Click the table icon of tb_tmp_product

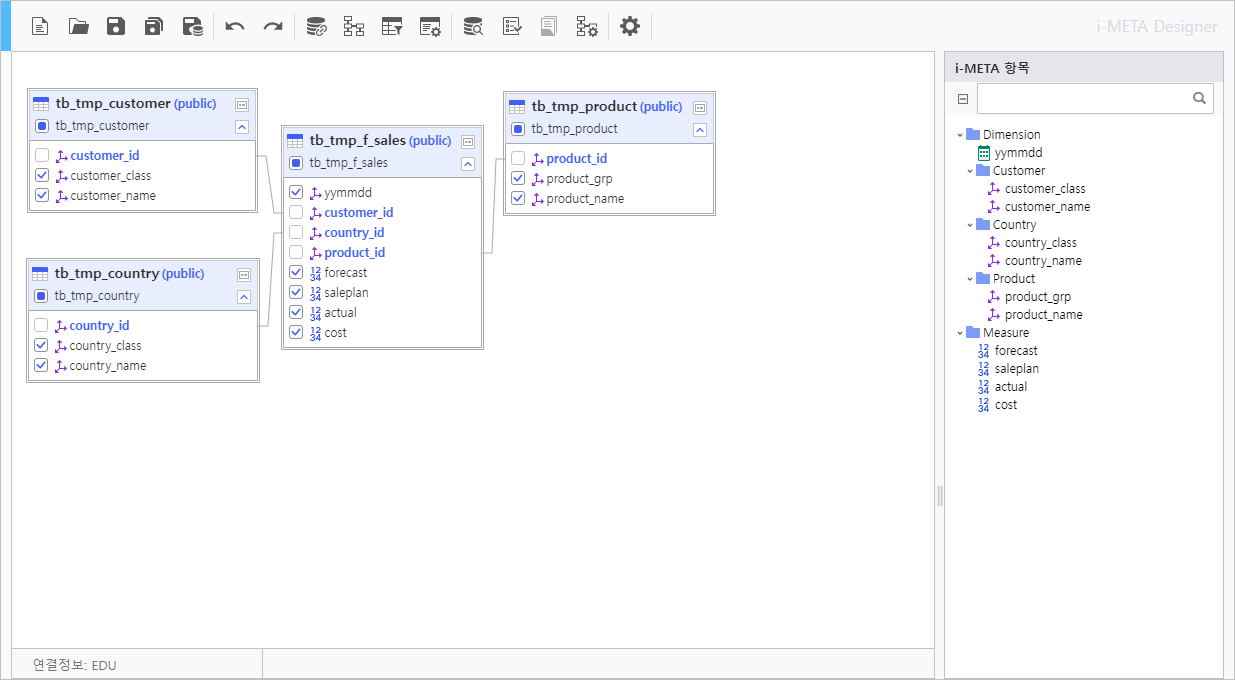coord(517,107)
